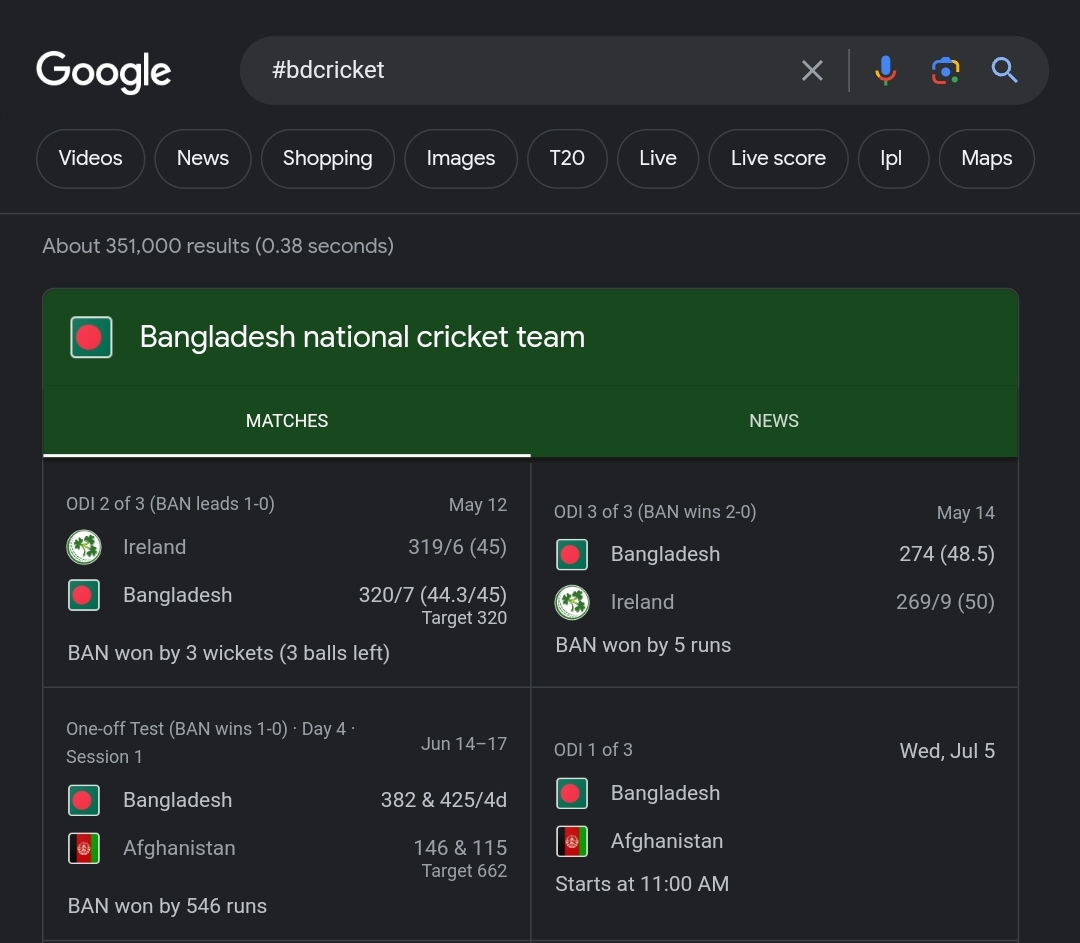
Task: Open the Maps filter chip
Action: (x=986, y=158)
